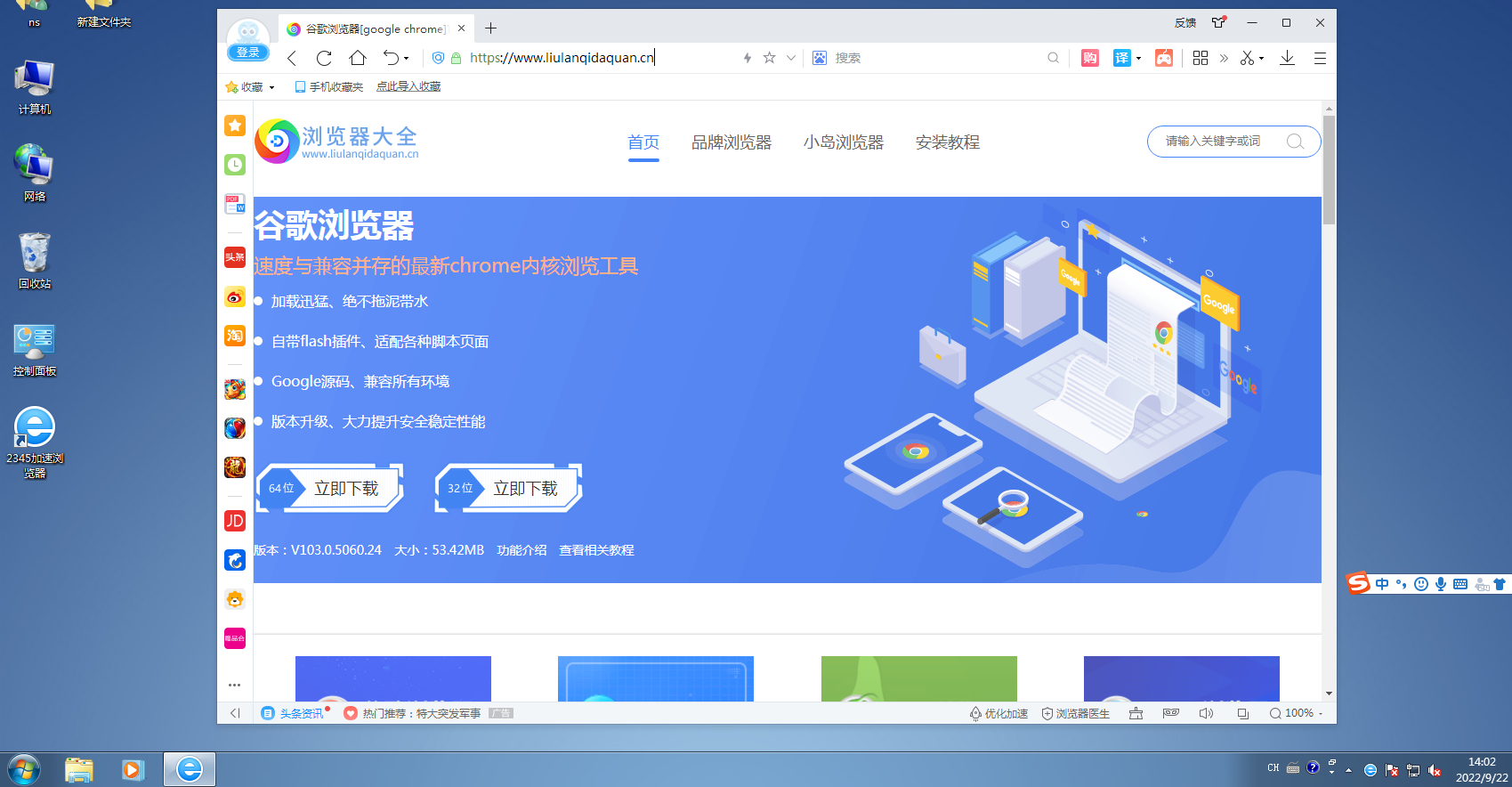Collapse the sidebar with arrow icon
The width and height of the screenshot is (1512, 787).
235,713
